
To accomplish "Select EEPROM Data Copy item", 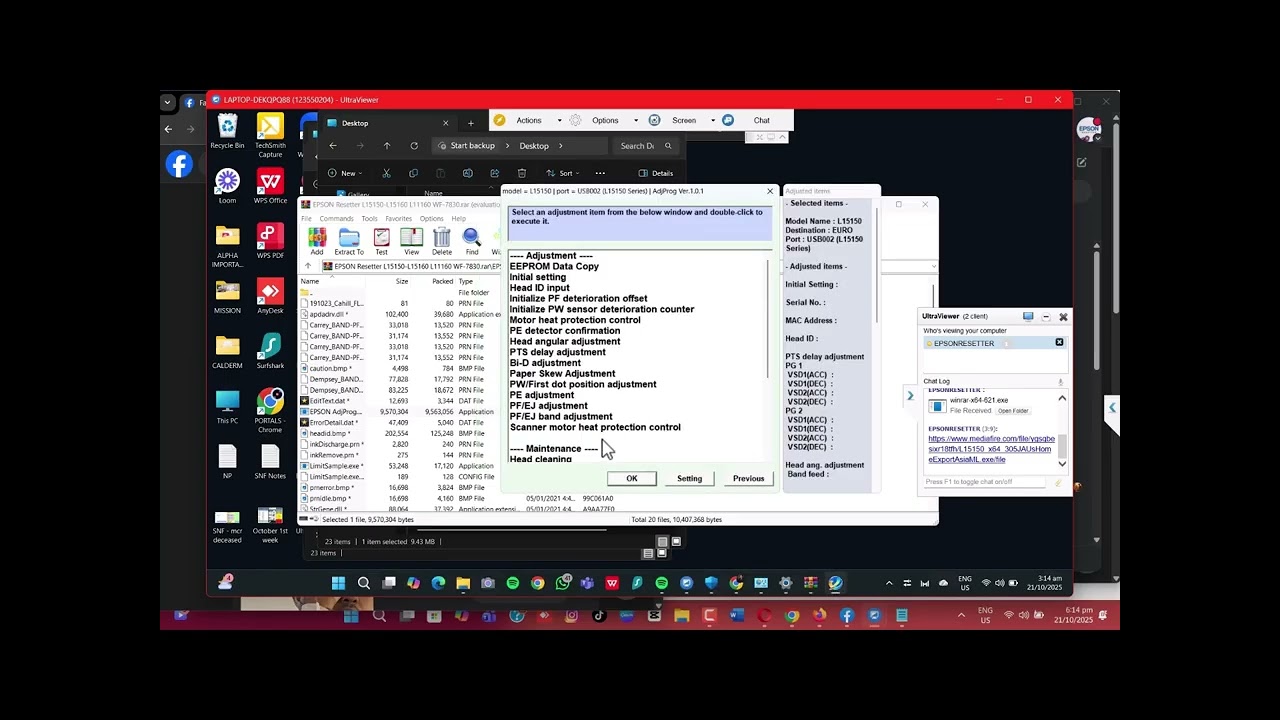I will tap(554, 266).
